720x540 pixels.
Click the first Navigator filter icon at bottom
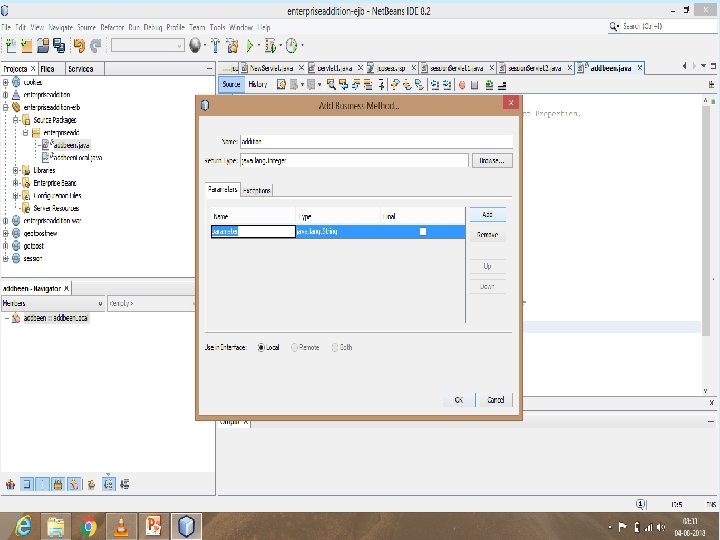pos(10,484)
